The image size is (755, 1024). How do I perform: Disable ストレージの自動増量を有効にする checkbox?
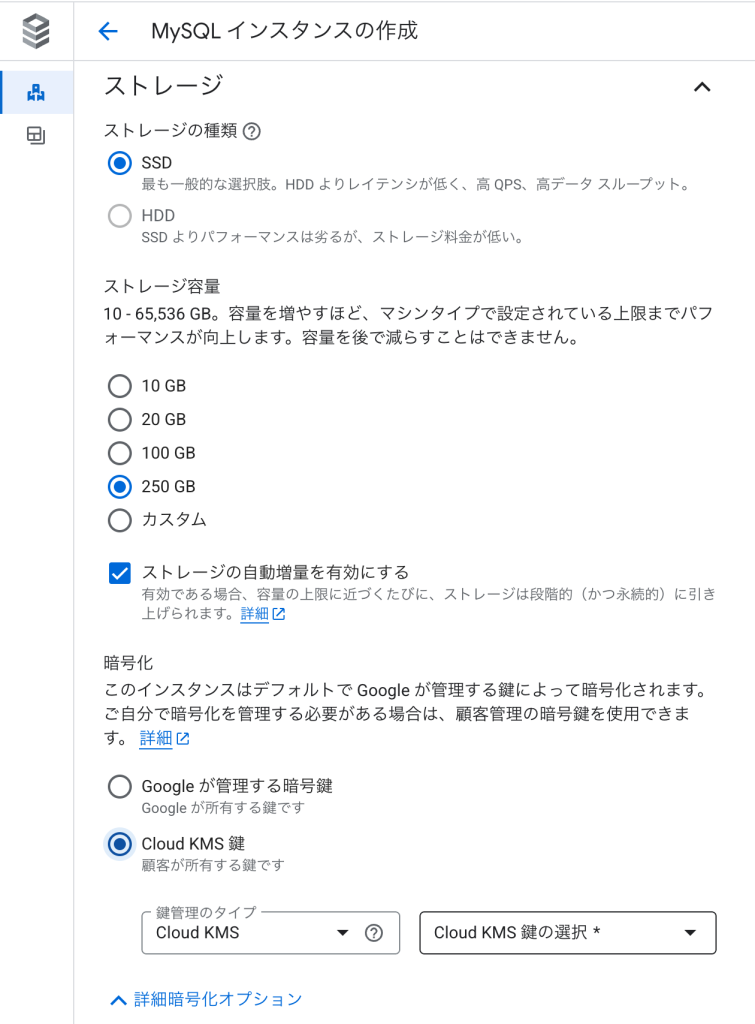pos(120,573)
